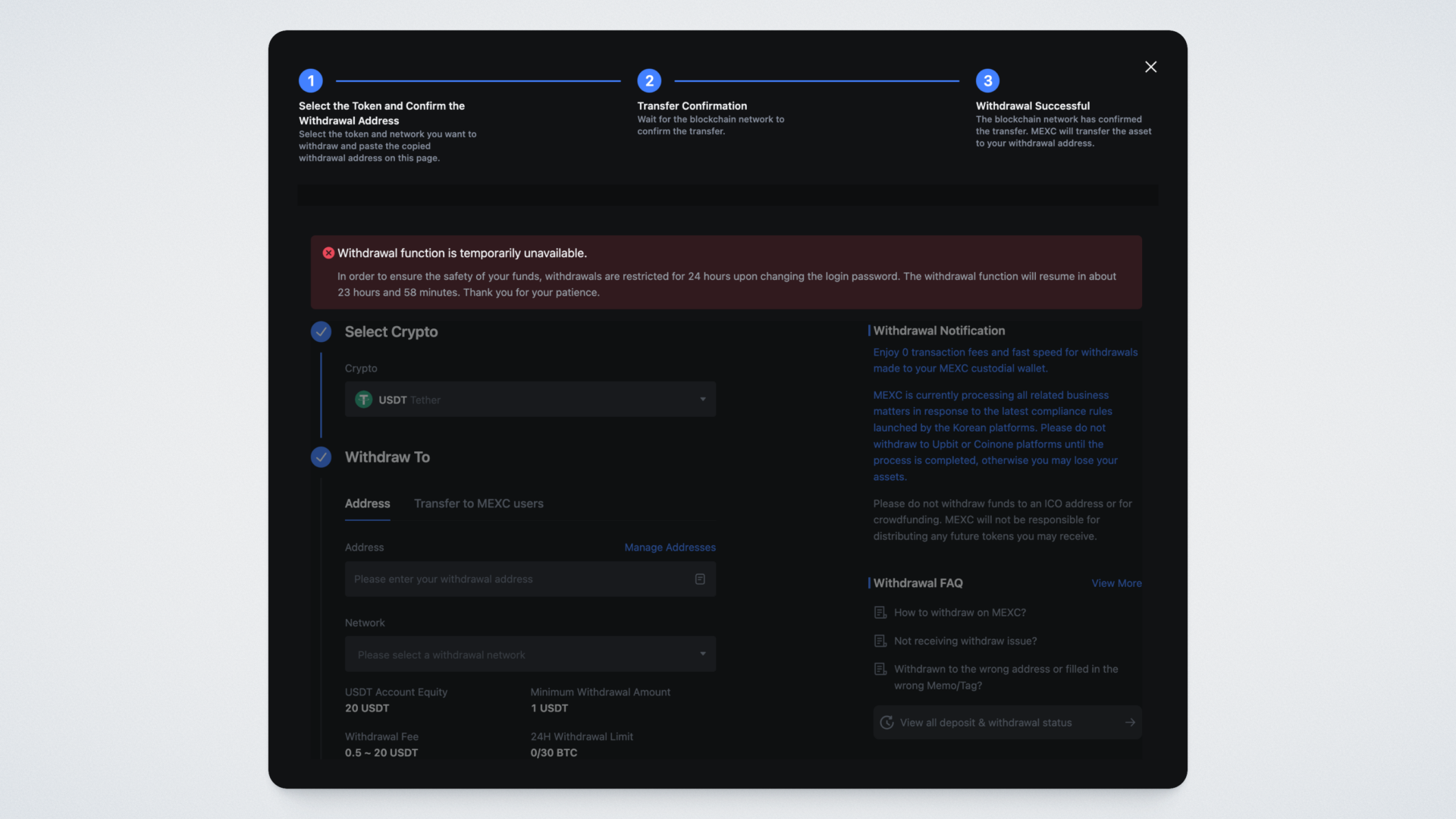Screen dimensions: 1456x819
Task: Click the Select Crypto checkmark circle
Action: coord(321,332)
